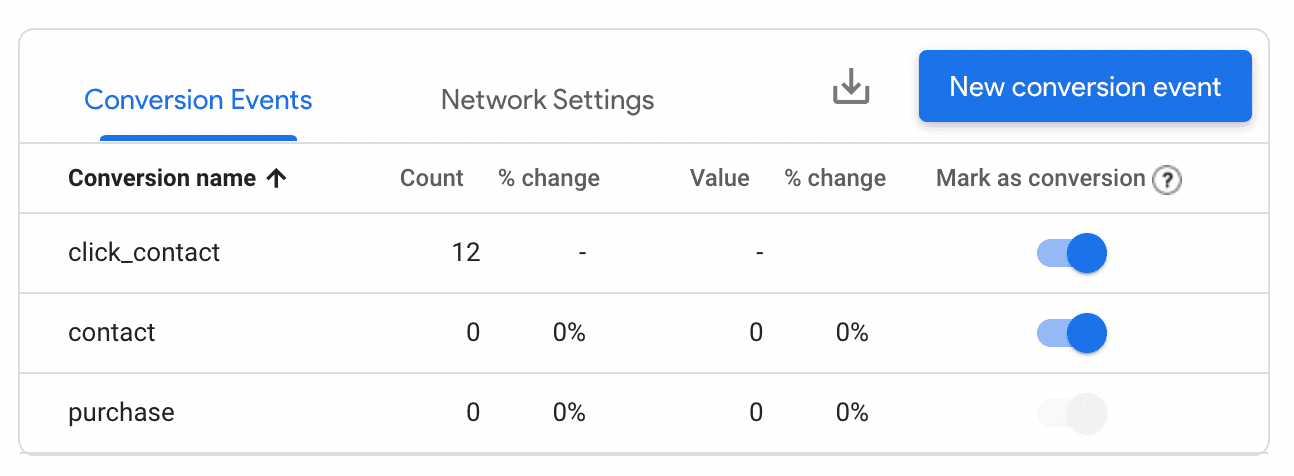
Task: Open the Mark as conversion help icon
Action: [x=1167, y=180]
